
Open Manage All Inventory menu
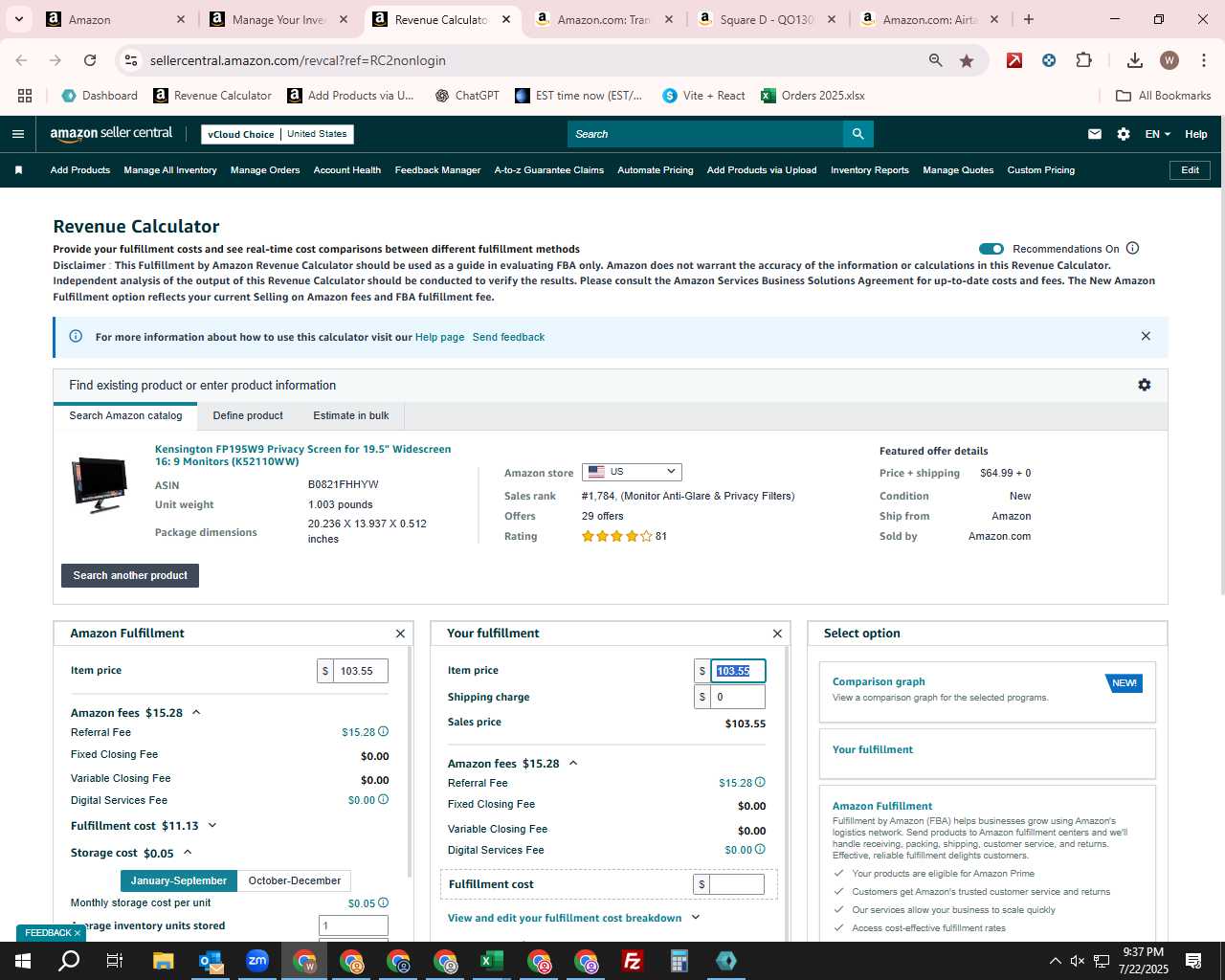[170, 170]
